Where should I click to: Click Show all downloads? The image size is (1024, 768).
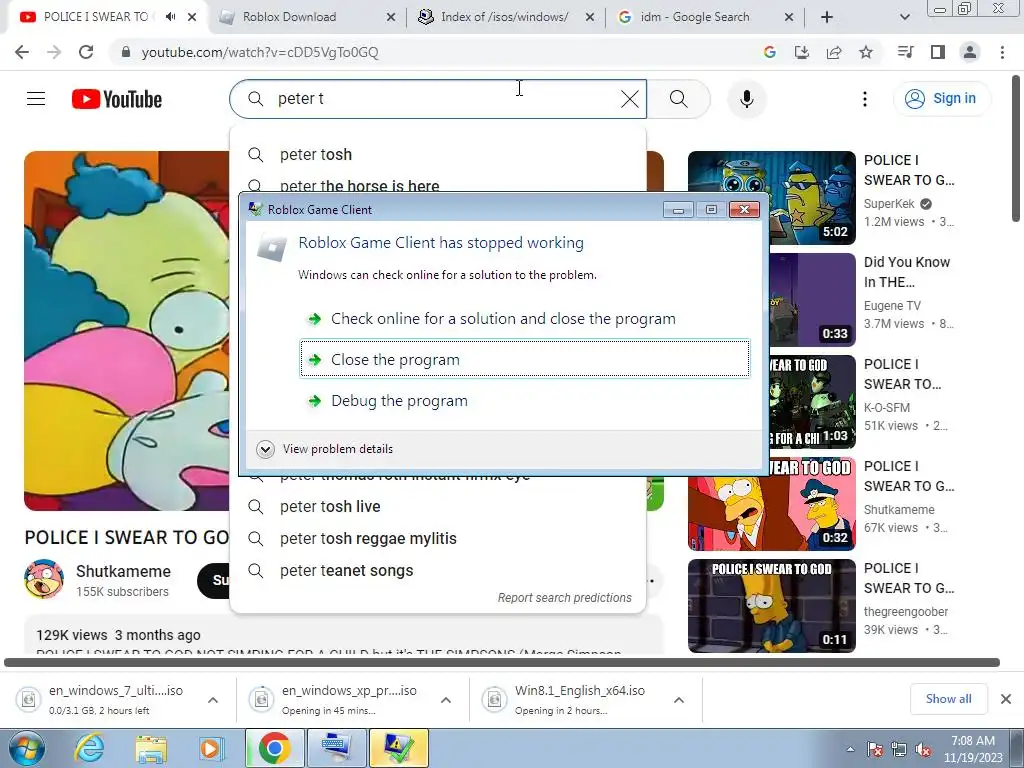tap(948, 699)
